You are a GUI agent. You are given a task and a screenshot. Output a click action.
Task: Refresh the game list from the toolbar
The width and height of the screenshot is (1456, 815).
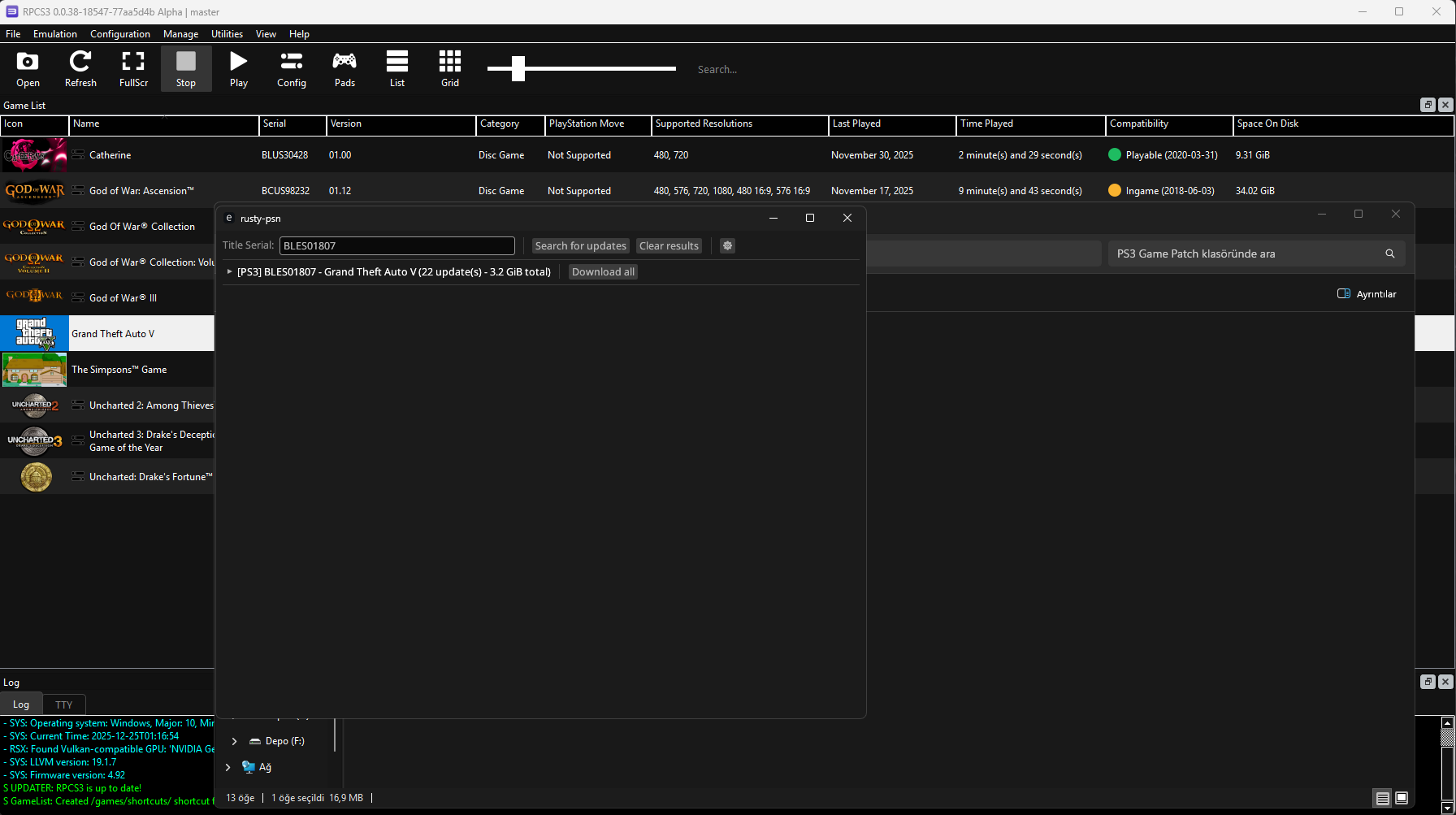tap(80, 69)
